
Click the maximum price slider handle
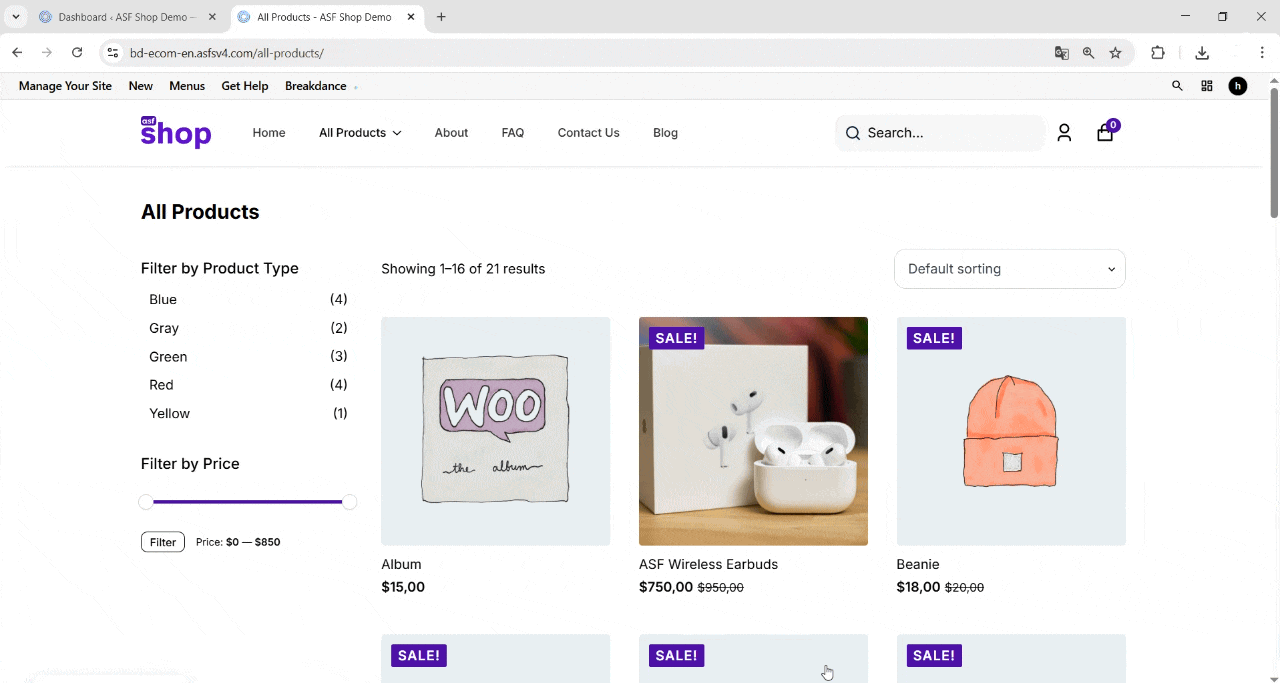pyautogui.click(x=349, y=502)
